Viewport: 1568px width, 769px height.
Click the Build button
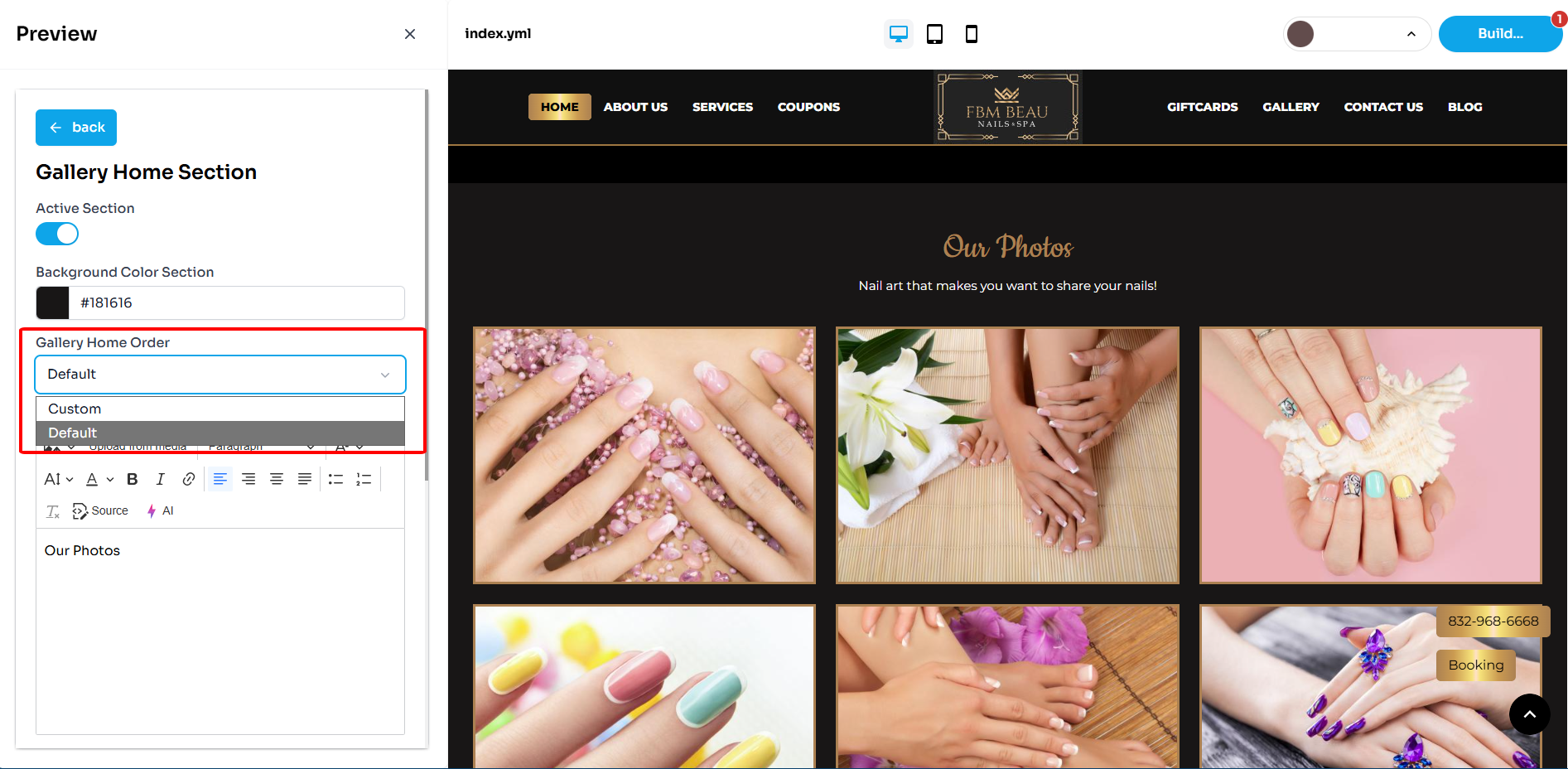pyautogui.click(x=1499, y=34)
